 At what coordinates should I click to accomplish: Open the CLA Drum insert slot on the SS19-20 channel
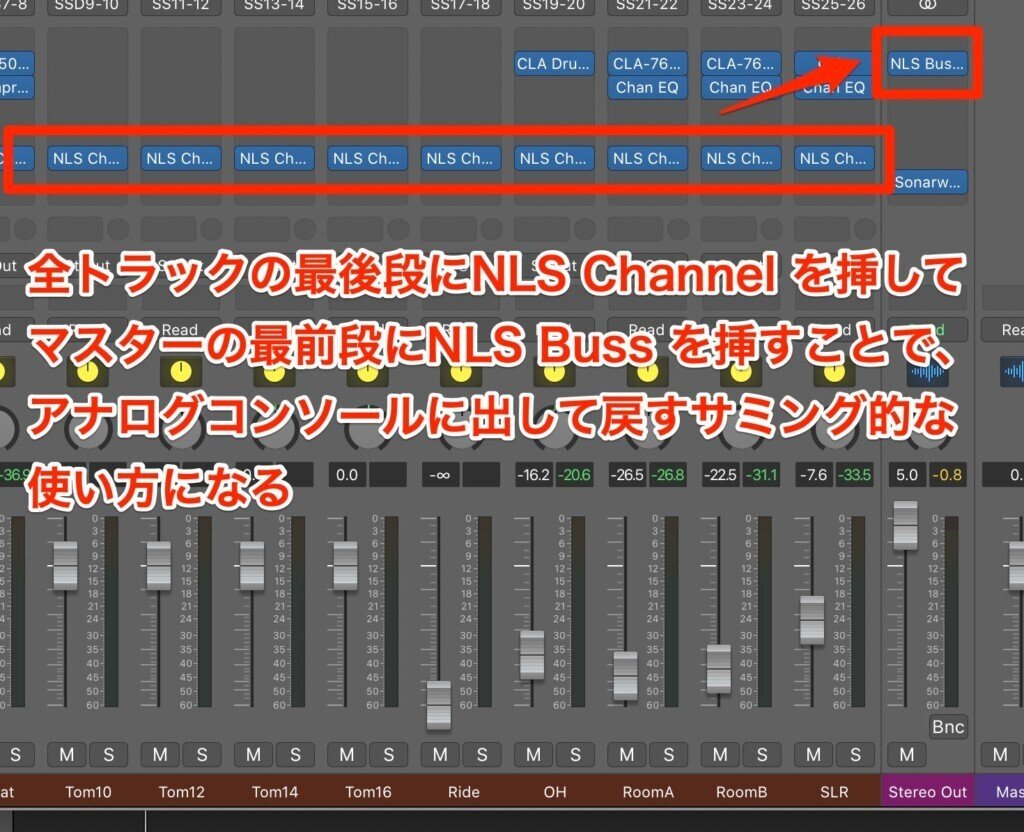[553, 63]
